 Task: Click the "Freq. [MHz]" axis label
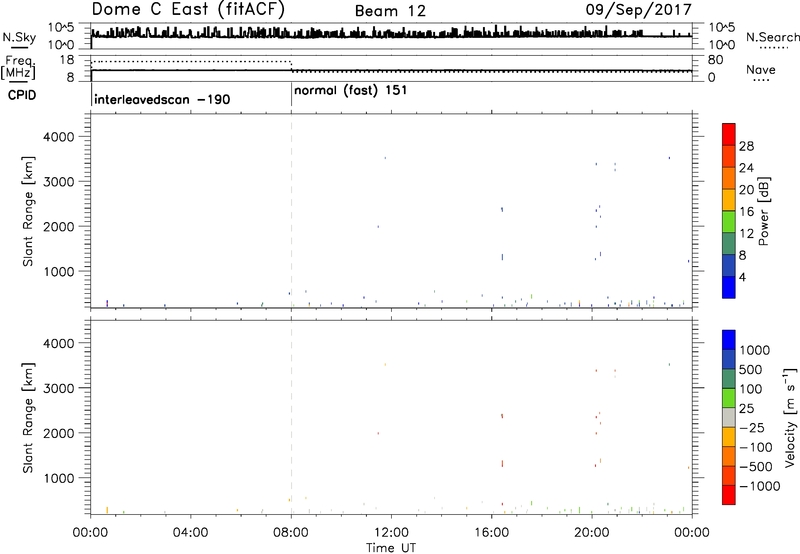[18, 68]
